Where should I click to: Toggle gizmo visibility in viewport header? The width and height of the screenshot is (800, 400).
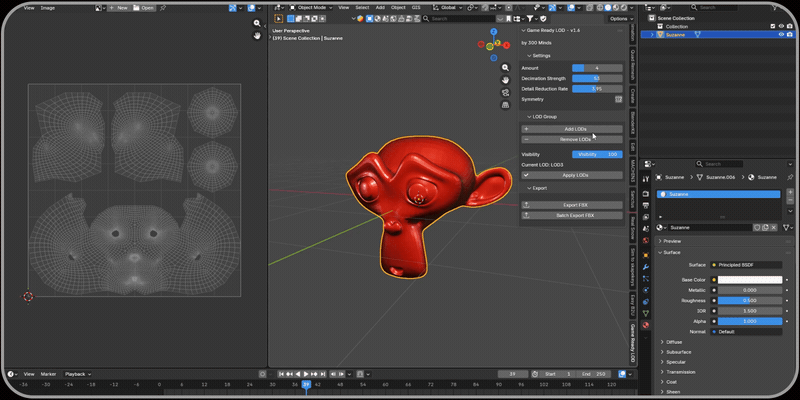(553, 8)
